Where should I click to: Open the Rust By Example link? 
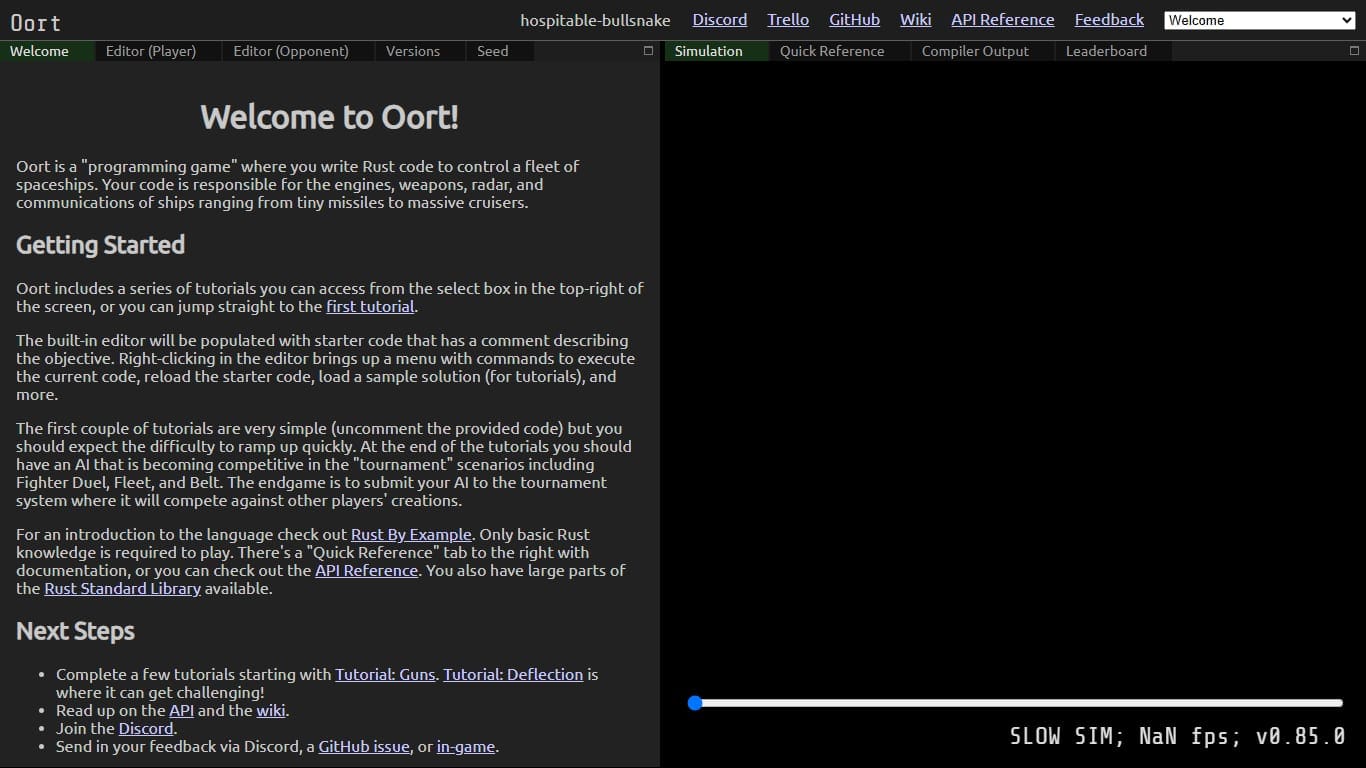point(411,535)
